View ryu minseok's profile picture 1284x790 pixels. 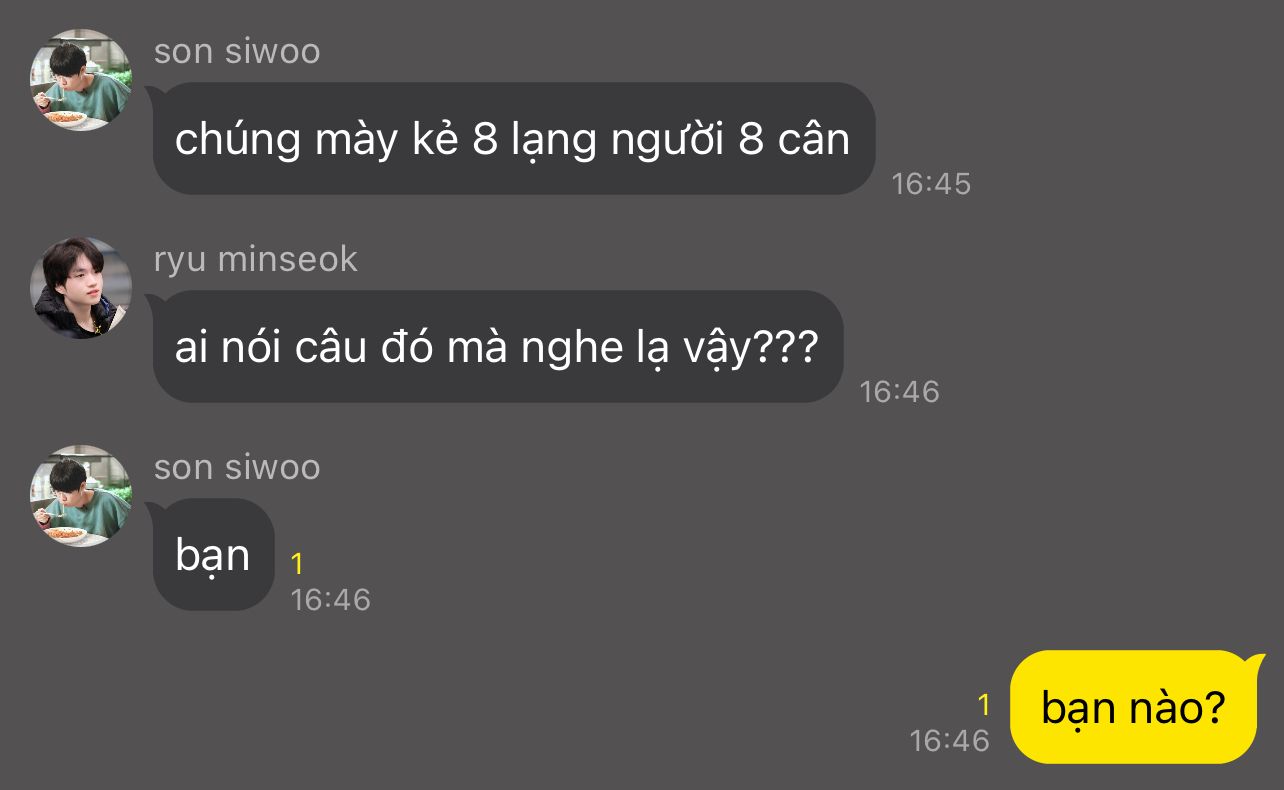coord(81,288)
